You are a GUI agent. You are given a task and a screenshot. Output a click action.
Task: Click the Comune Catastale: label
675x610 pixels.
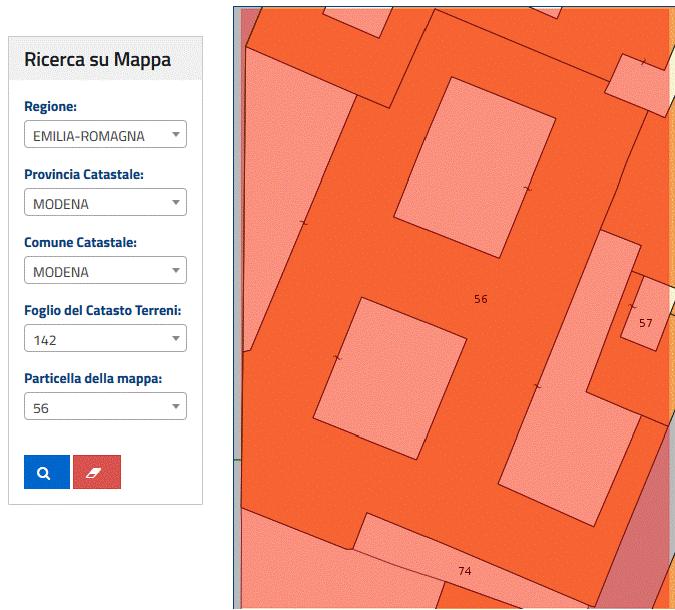[x=81, y=242]
